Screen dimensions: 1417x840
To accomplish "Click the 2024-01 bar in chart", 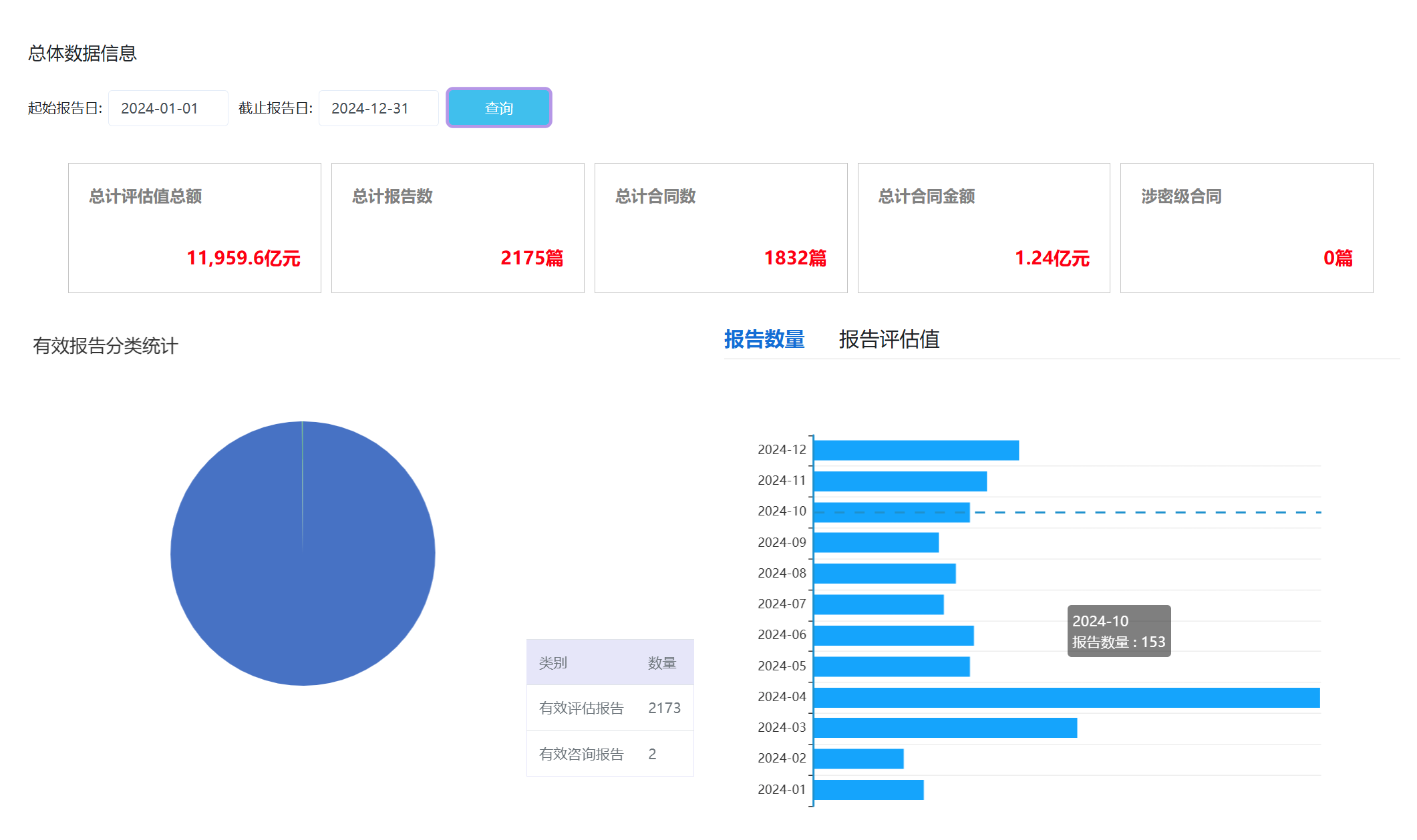I will (x=868, y=789).
